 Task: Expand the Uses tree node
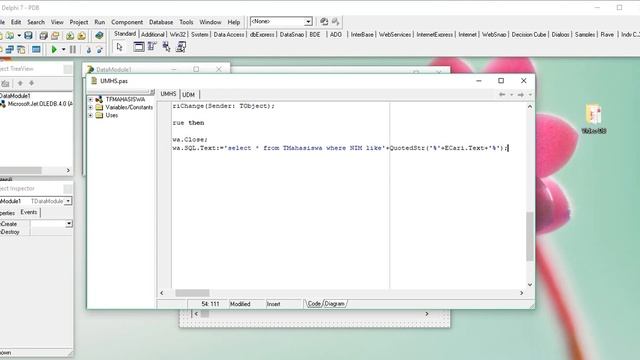90,116
